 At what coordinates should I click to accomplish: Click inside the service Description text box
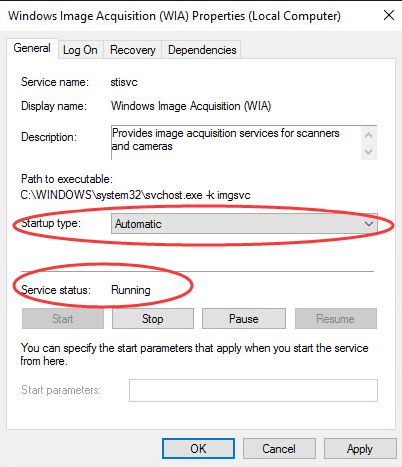pyautogui.click(x=236, y=143)
